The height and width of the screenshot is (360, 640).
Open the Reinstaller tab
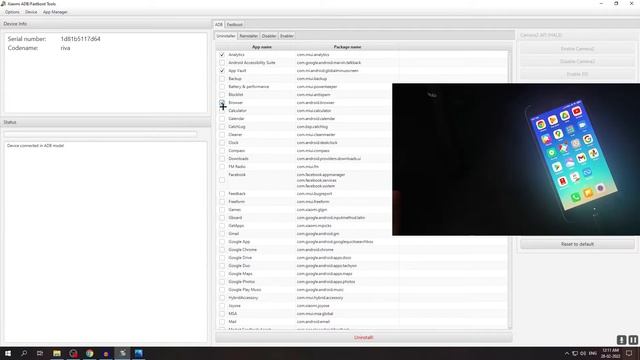(249, 36)
